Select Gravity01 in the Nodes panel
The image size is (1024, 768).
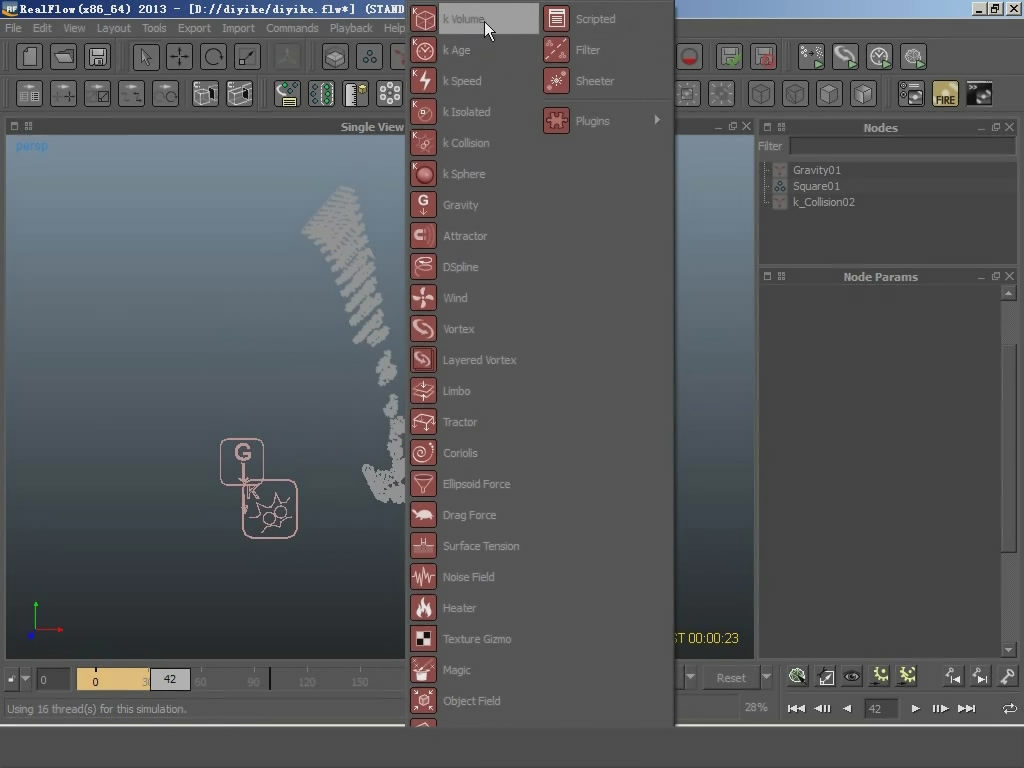click(816, 170)
